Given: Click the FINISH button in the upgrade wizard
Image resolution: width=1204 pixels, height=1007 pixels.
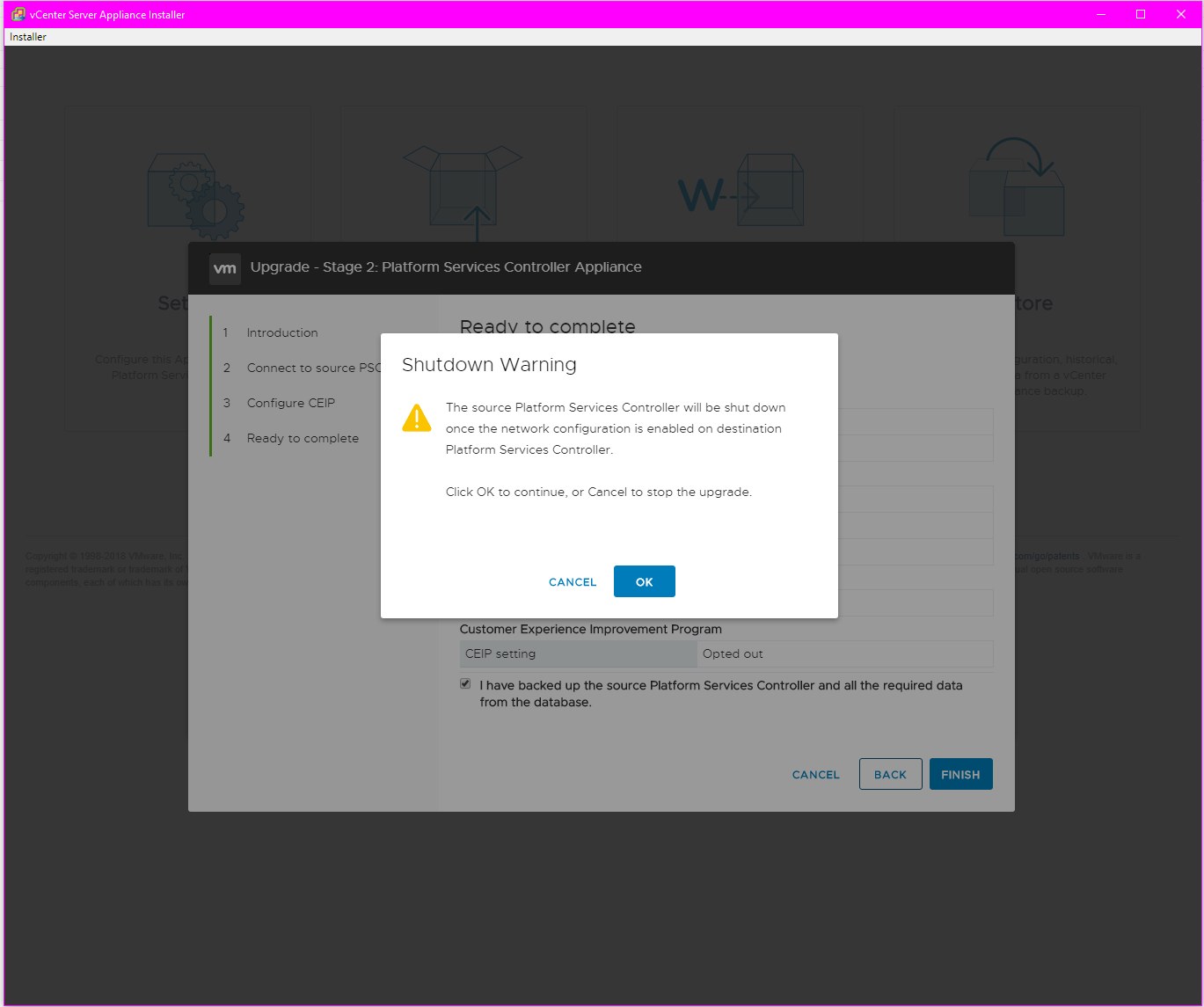Looking at the screenshot, I should tap(960, 774).
